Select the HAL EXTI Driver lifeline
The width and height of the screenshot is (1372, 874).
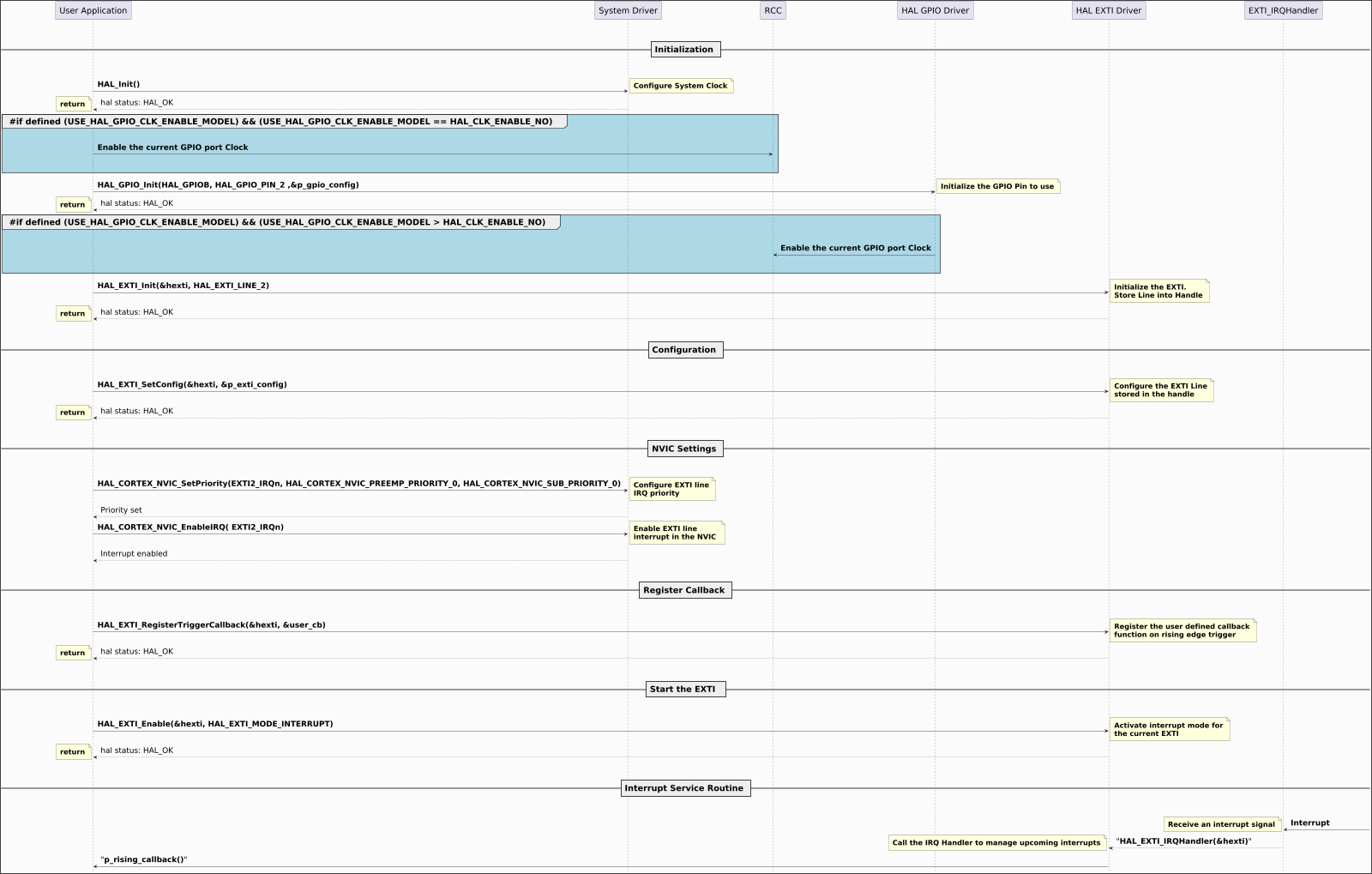point(1108,10)
